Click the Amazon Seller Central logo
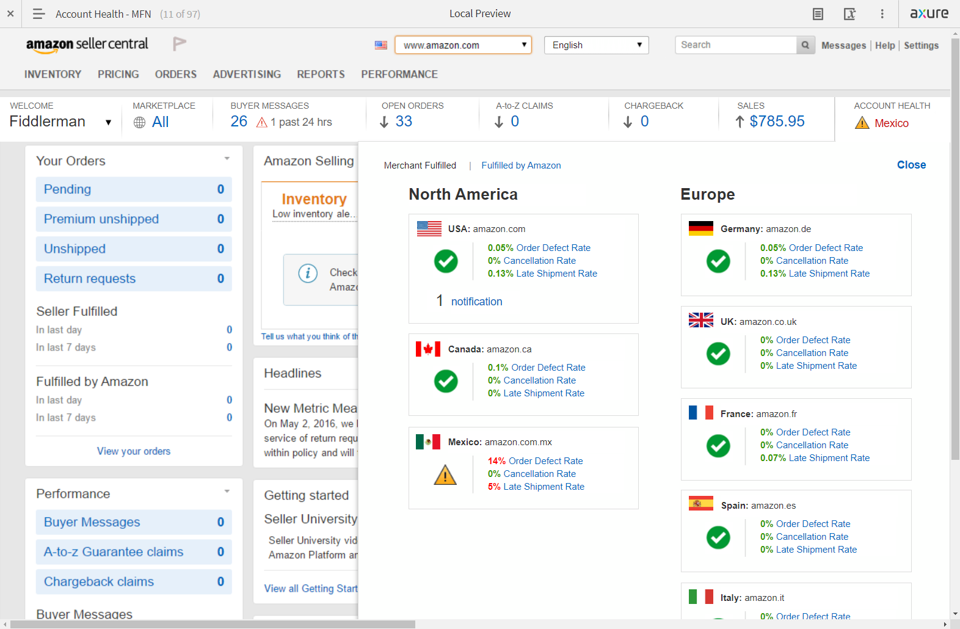This screenshot has height=629, width=960. pos(87,44)
